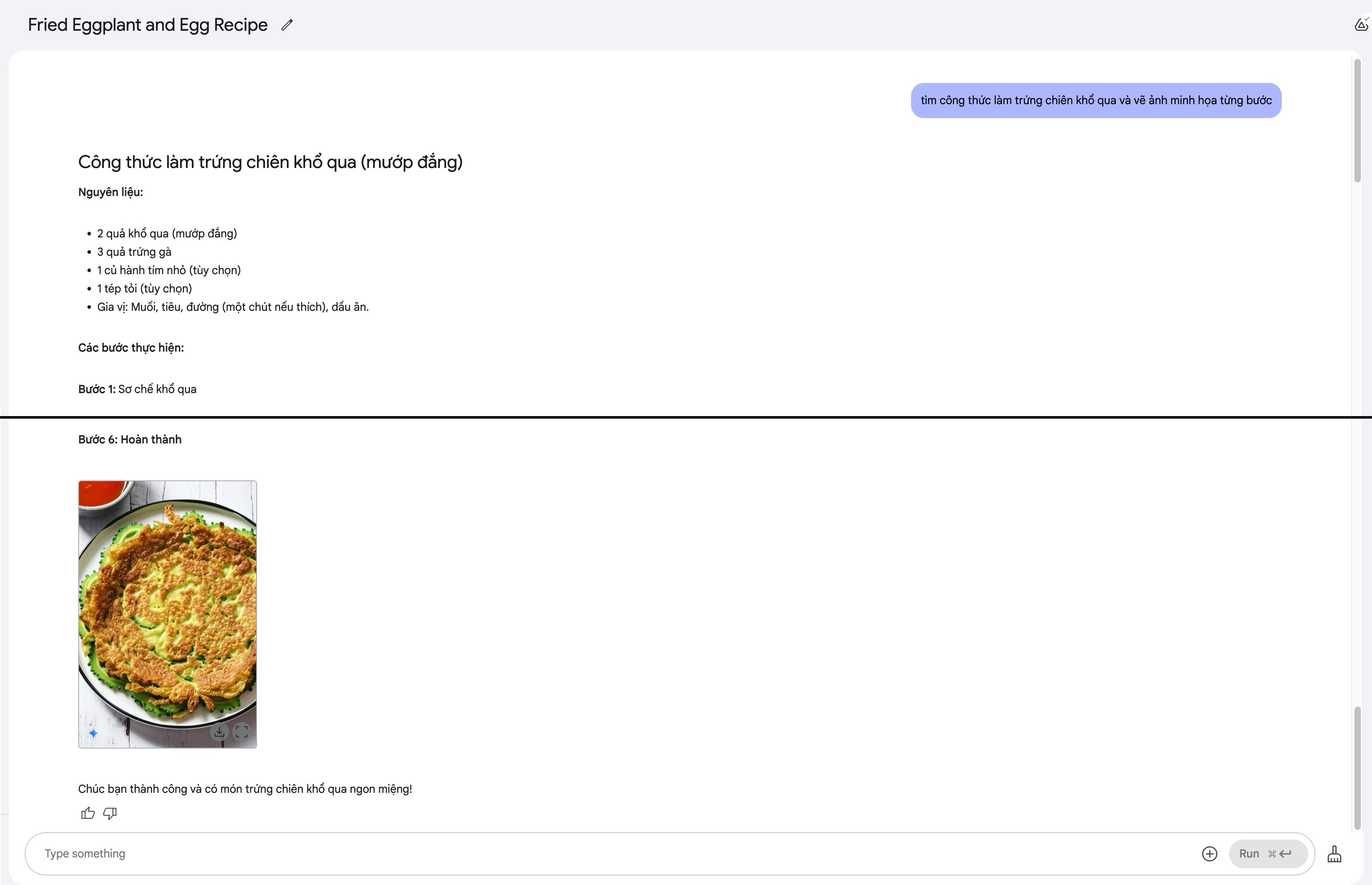Click the Run button
This screenshot has height=885, width=1372.
pyautogui.click(x=1268, y=854)
